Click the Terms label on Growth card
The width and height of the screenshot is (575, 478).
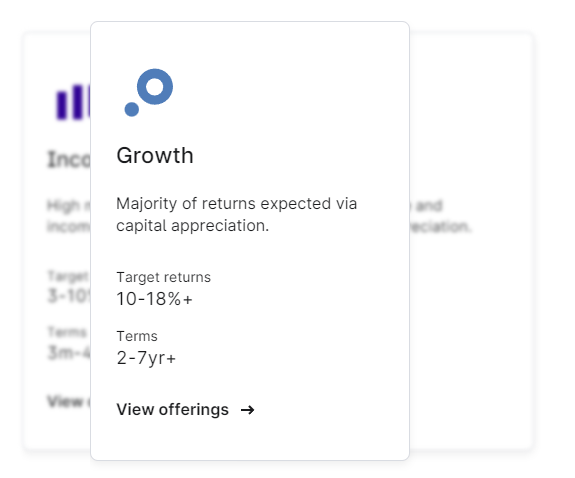pos(137,336)
